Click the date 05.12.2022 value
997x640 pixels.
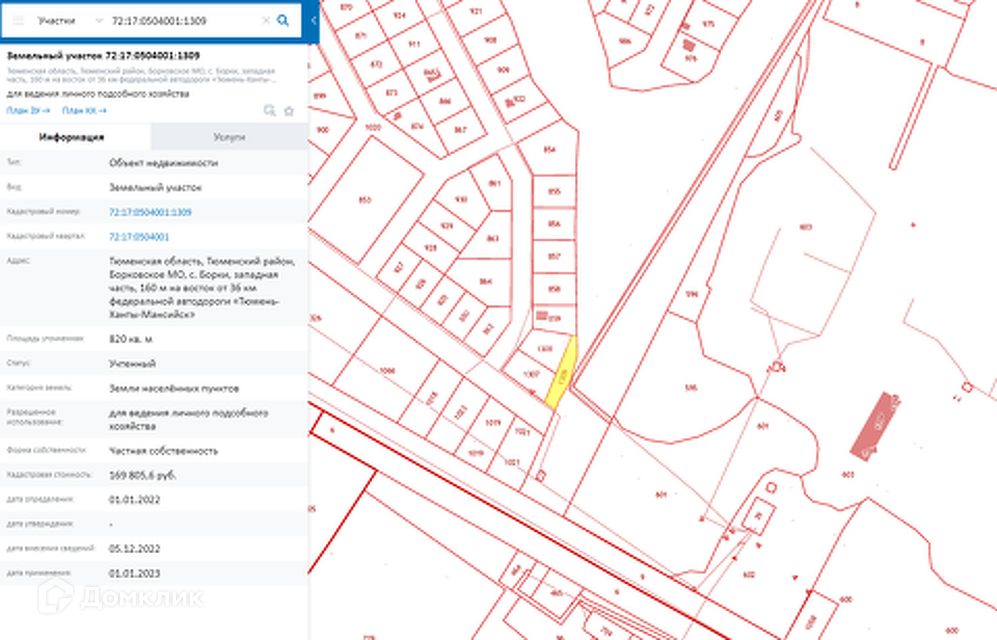click(134, 548)
